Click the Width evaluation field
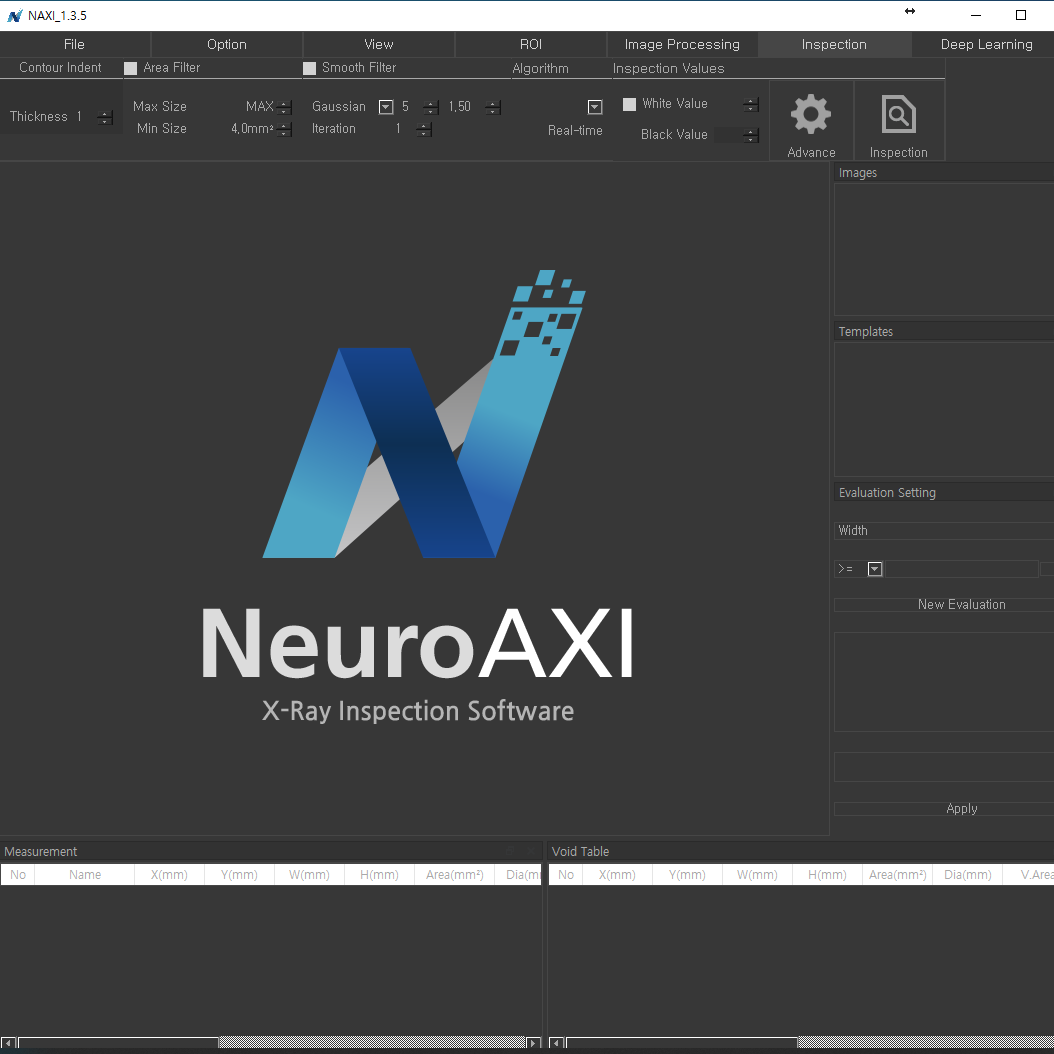 tap(944, 531)
